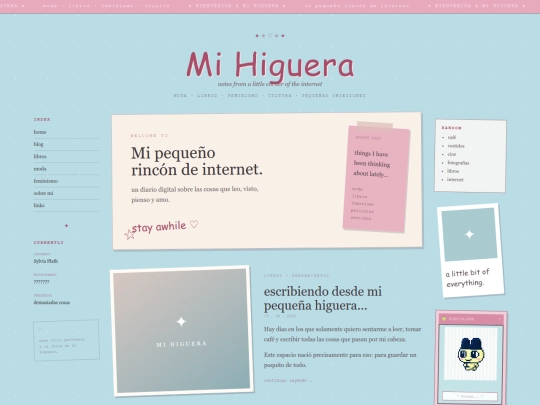
Task: Open the blog link in the index
Action: [x=38, y=144]
